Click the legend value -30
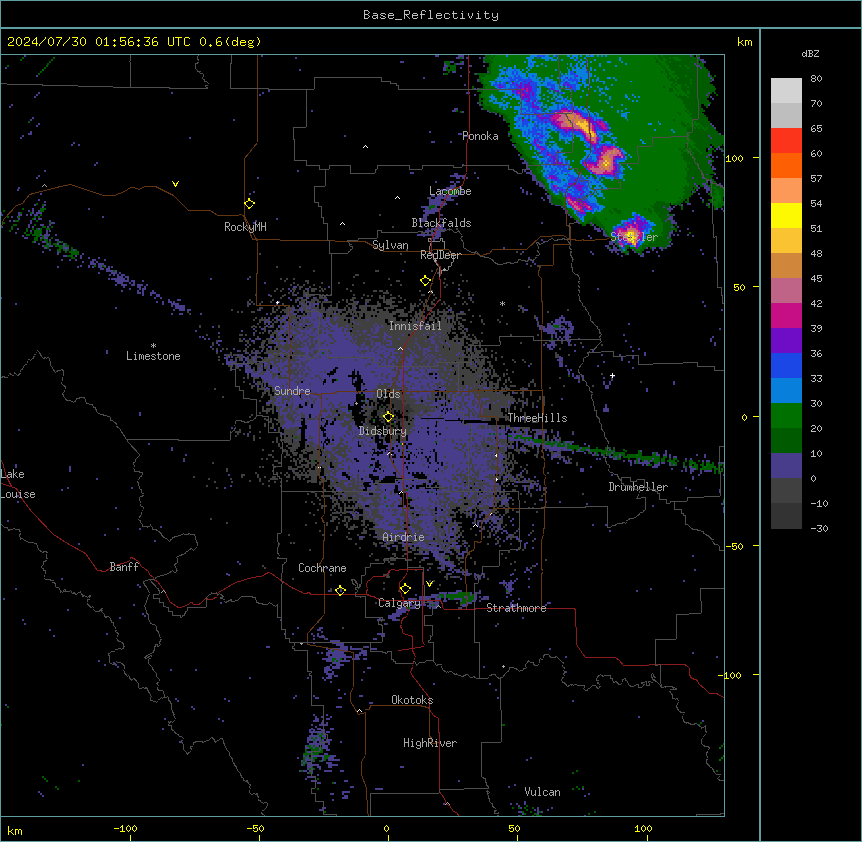 point(819,528)
